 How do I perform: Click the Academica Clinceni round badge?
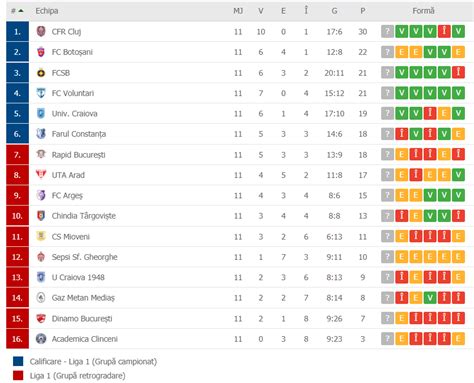(x=41, y=339)
